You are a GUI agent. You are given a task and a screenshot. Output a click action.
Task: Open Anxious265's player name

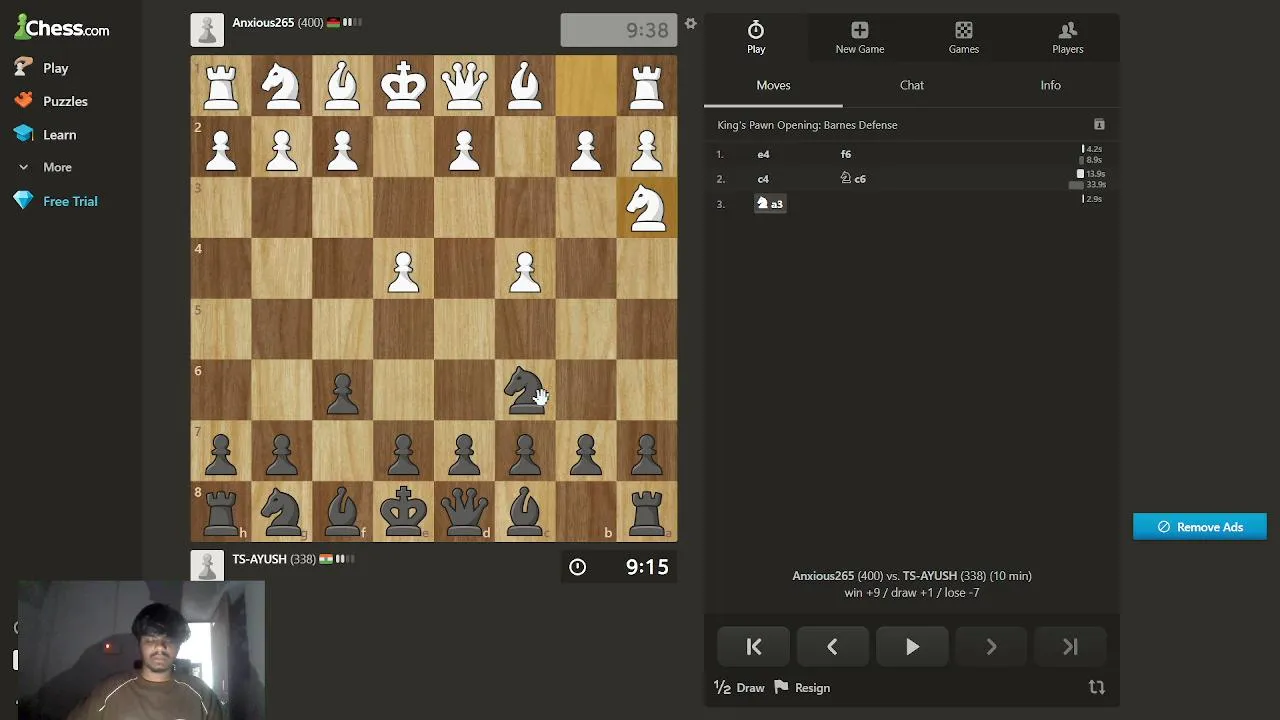tap(263, 22)
